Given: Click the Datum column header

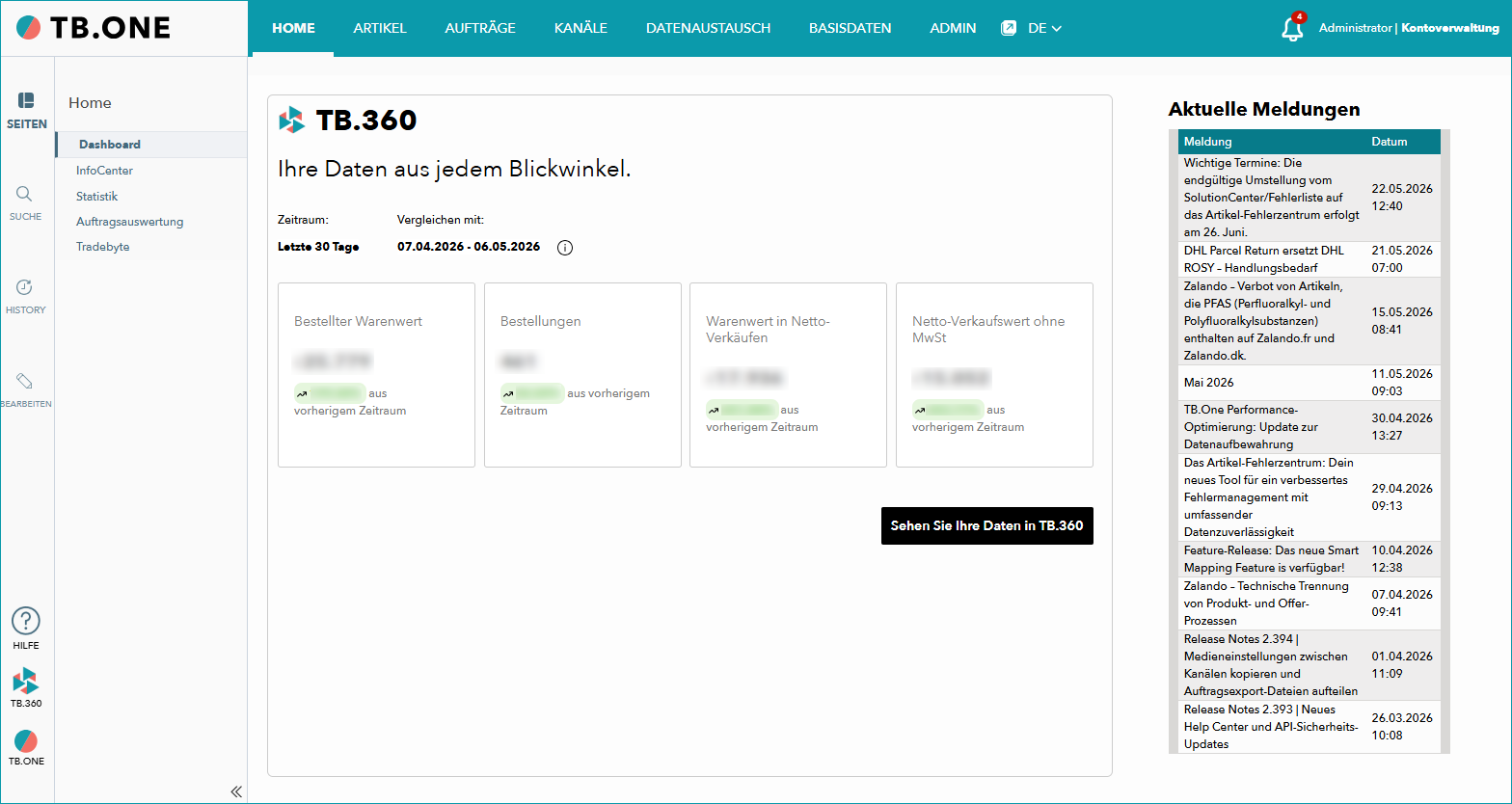Looking at the screenshot, I should click(x=1390, y=142).
